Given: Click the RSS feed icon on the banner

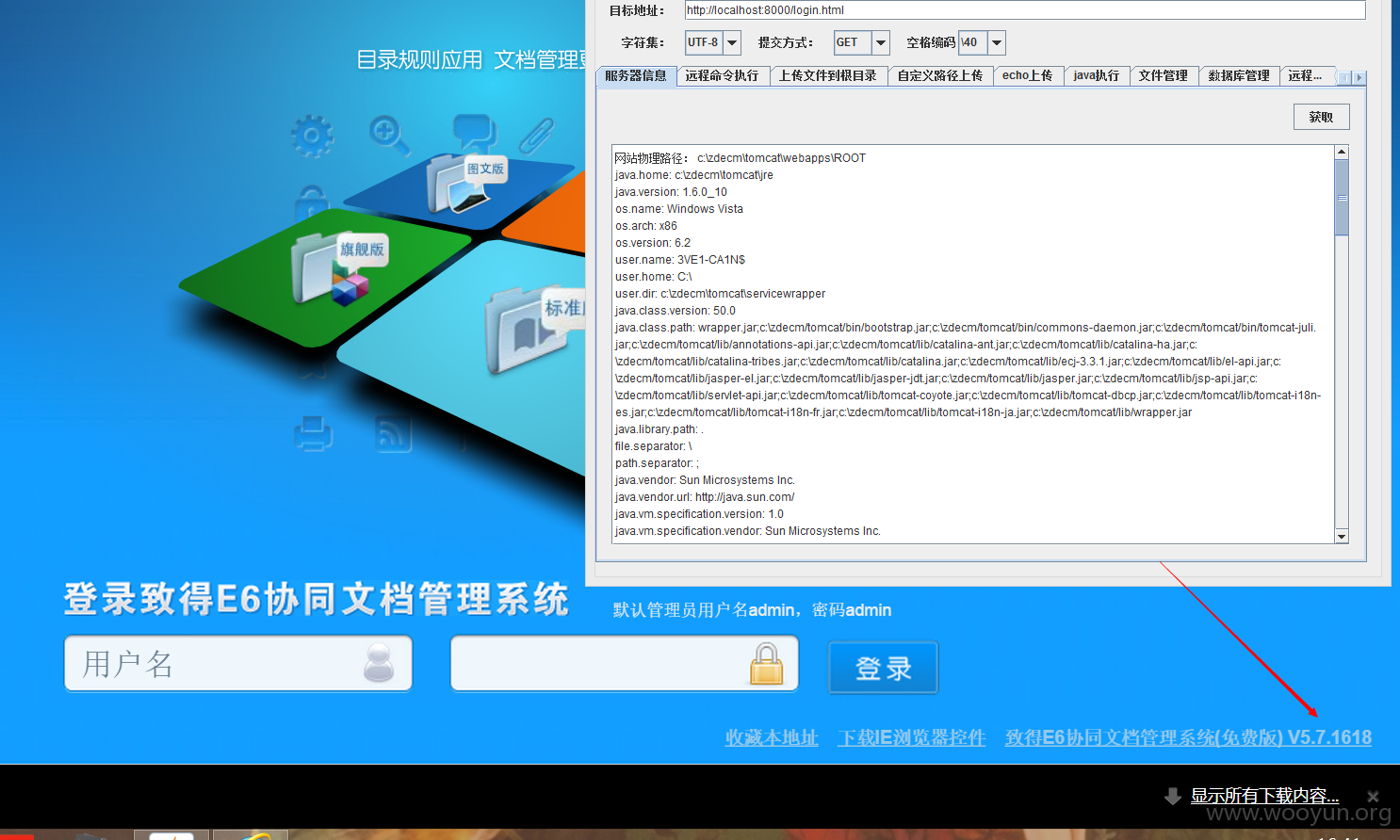Looking at the screenshot, I should tap(393, 434).
